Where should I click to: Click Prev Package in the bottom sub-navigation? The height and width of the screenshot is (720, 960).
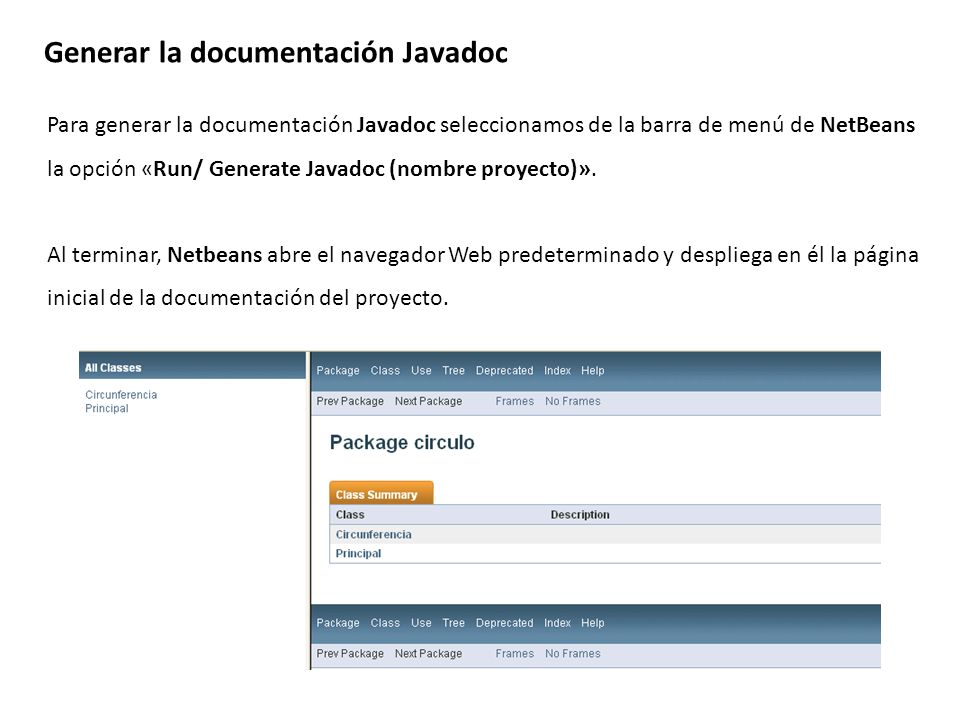click(x=350, y=653)
